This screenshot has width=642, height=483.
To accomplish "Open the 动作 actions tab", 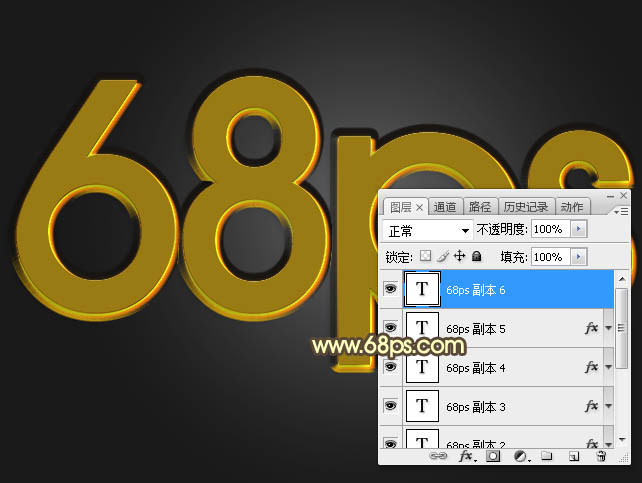I will coord(572,207).
